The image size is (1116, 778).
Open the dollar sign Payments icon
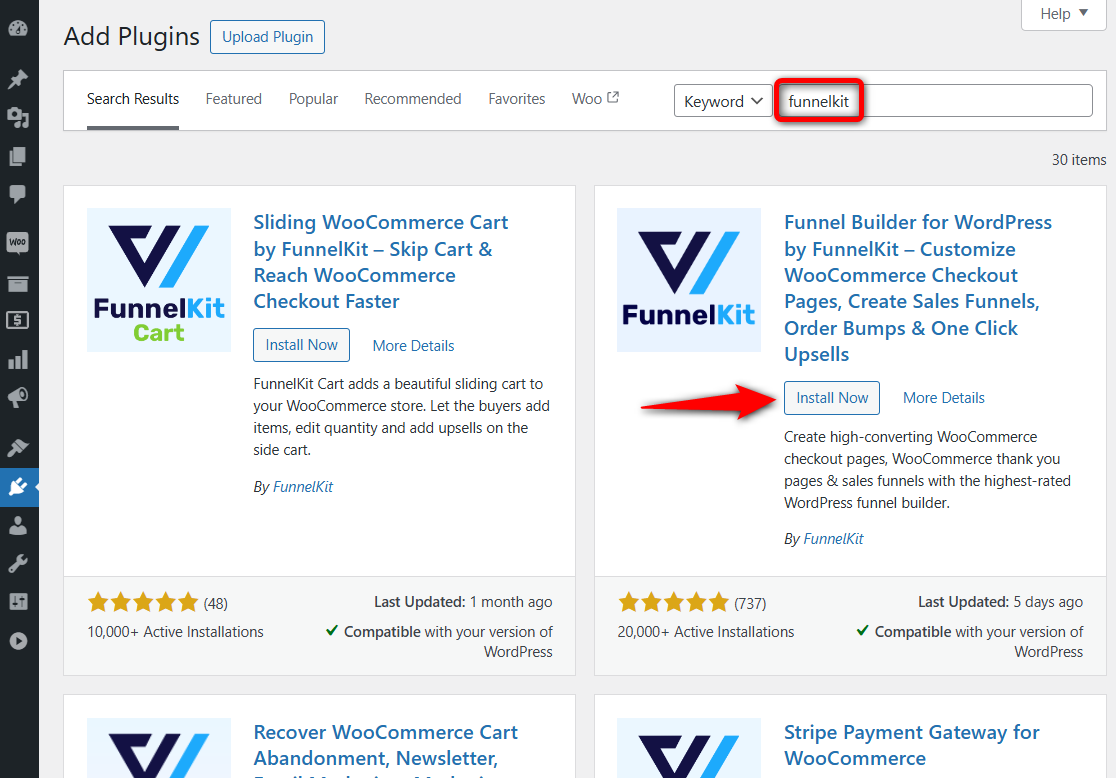pyautogui.click(x=18, y=320)
